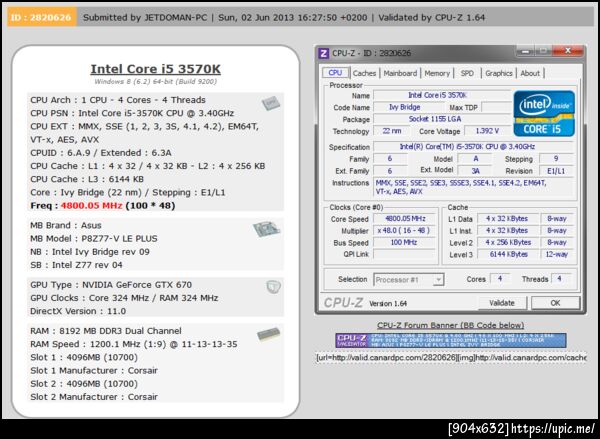This screenshot has height=439, width=600.
Task: Open the CPU tab in CPU-Z
Action: [335, 73]
